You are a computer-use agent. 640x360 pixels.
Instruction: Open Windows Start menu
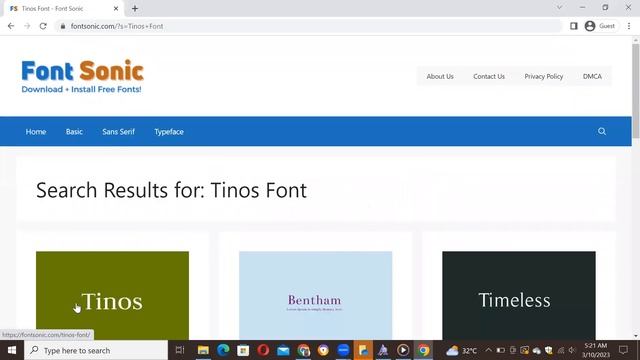(x=11, y=350)
